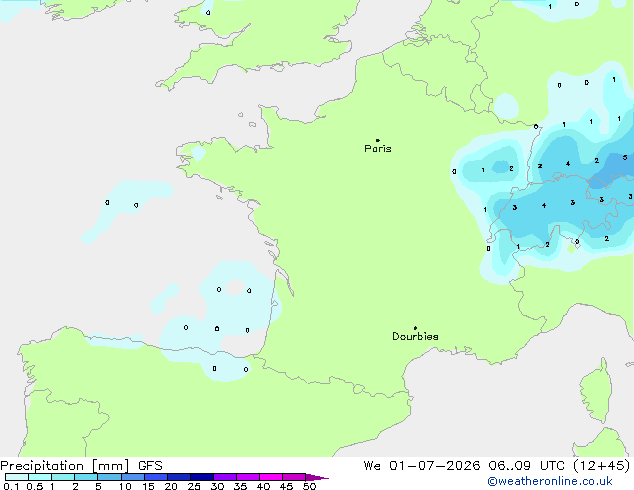This screenshot has width=634, height=490.
Task: Click the '0.5' legend value
Action: point(35,486)
